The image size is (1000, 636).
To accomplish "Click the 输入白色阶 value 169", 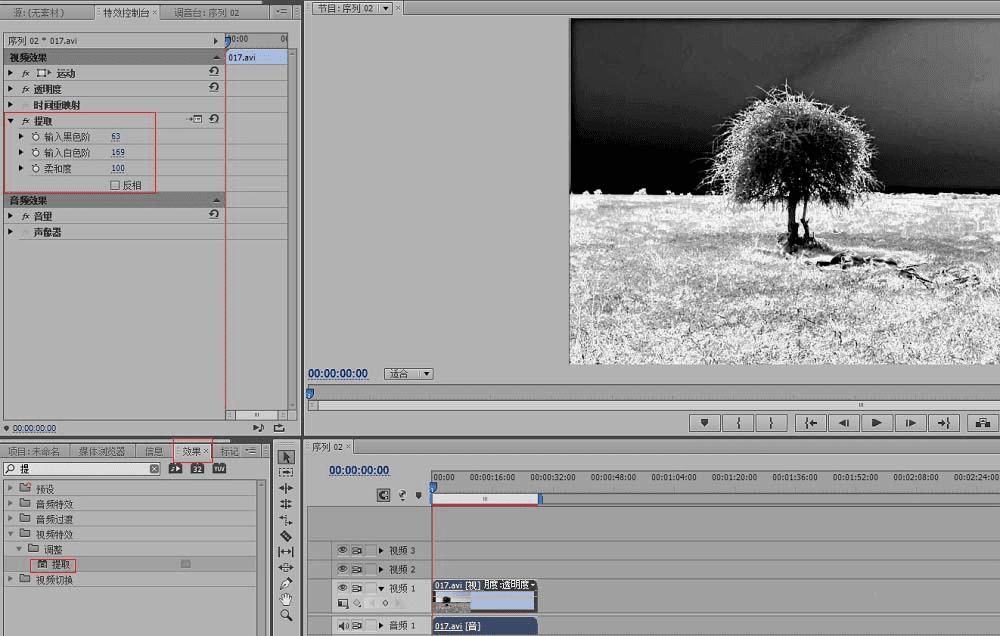I will point(118,153).
